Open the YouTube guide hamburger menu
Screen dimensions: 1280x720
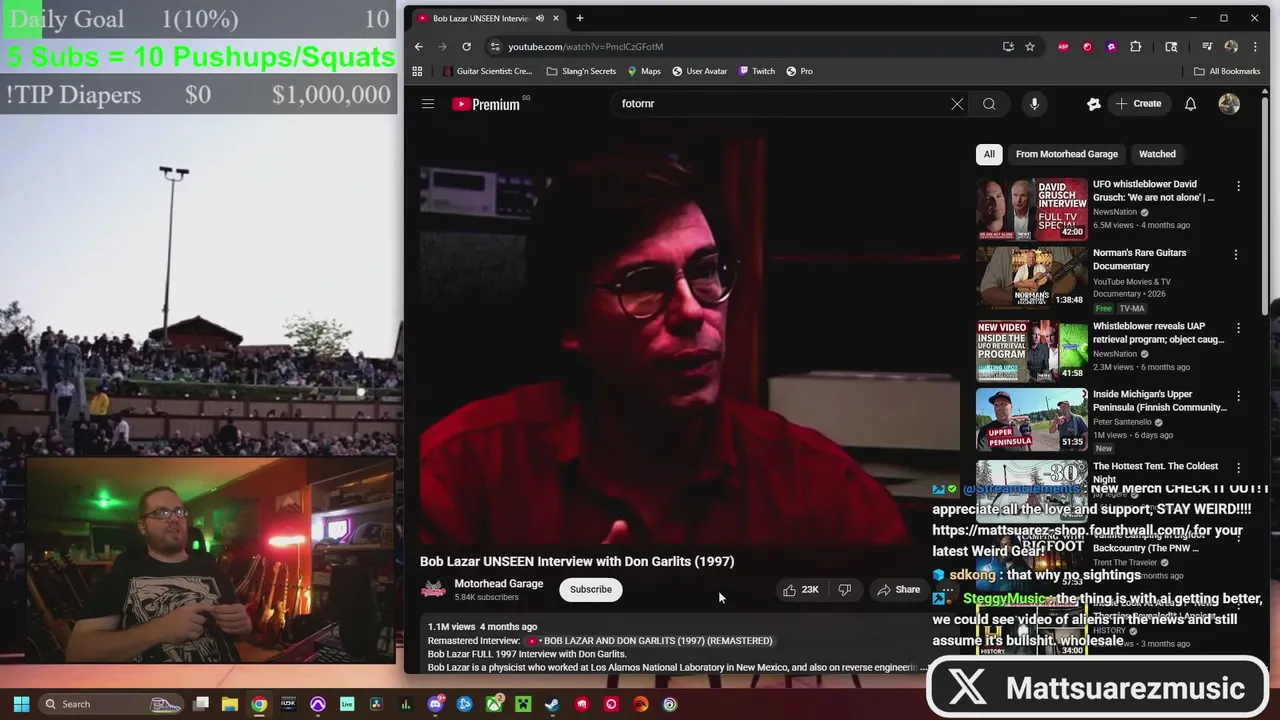[x=428, y=104]
